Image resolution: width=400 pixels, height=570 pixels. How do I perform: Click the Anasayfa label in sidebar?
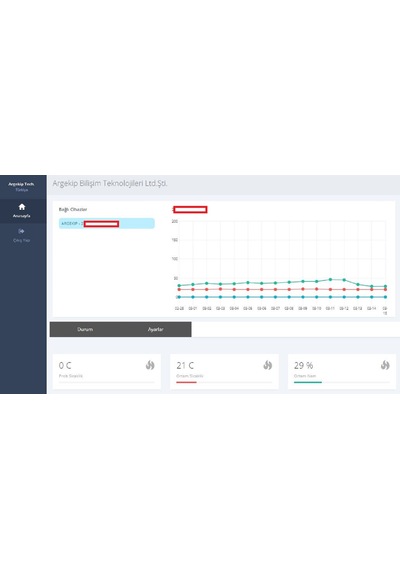tap(21, 216)
